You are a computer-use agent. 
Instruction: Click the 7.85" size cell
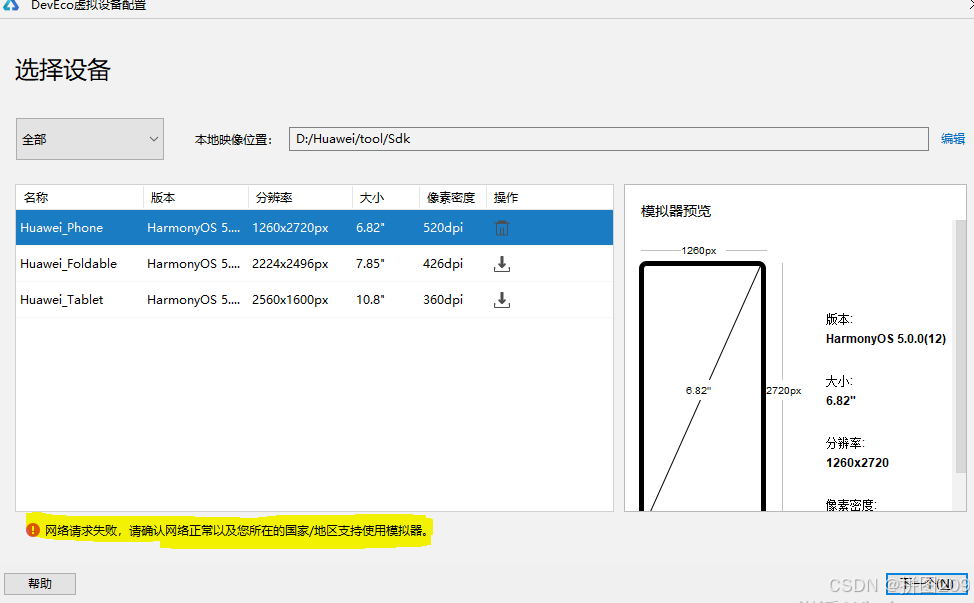click(x=370, y=264)
